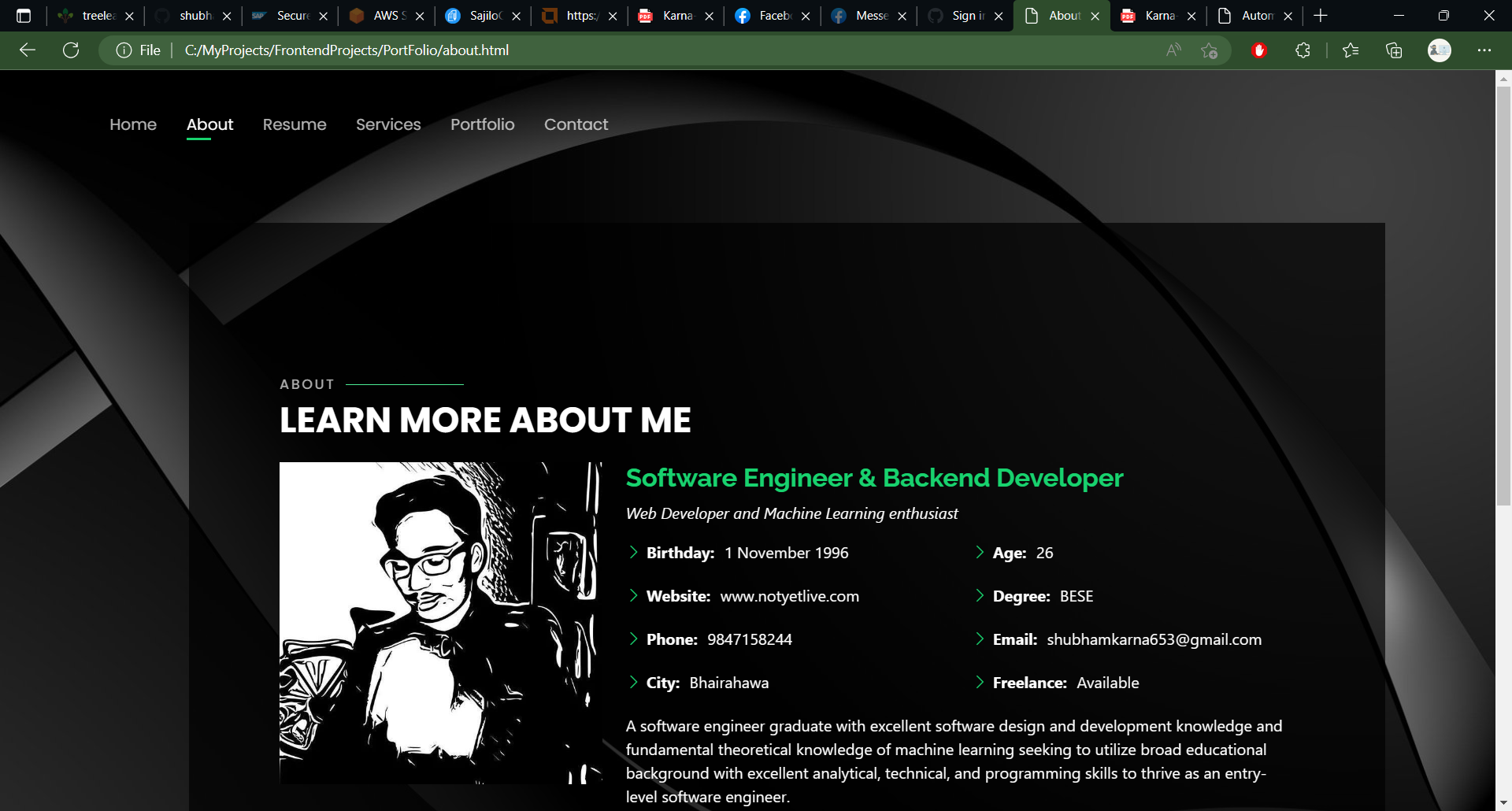Click the chevron beside City
The height and width of the screenshot is (811, 1512).
click(633, 682)
